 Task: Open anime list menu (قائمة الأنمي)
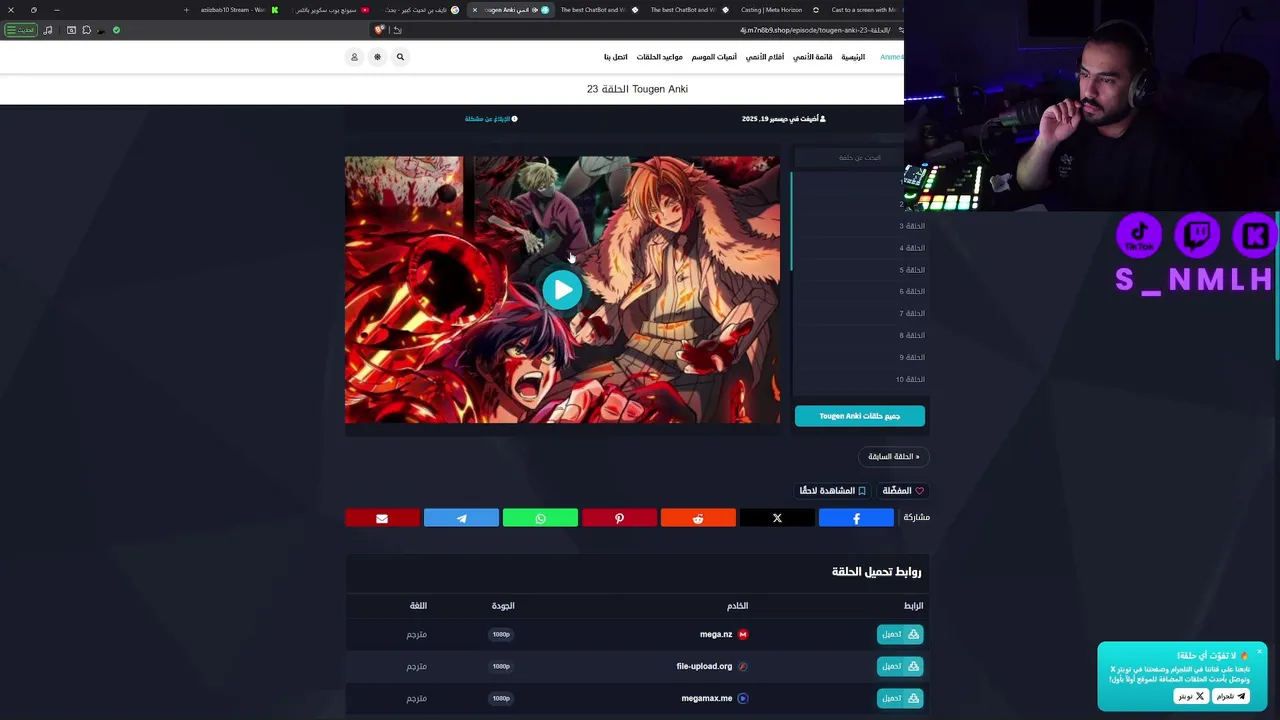[x=813, y=57]
